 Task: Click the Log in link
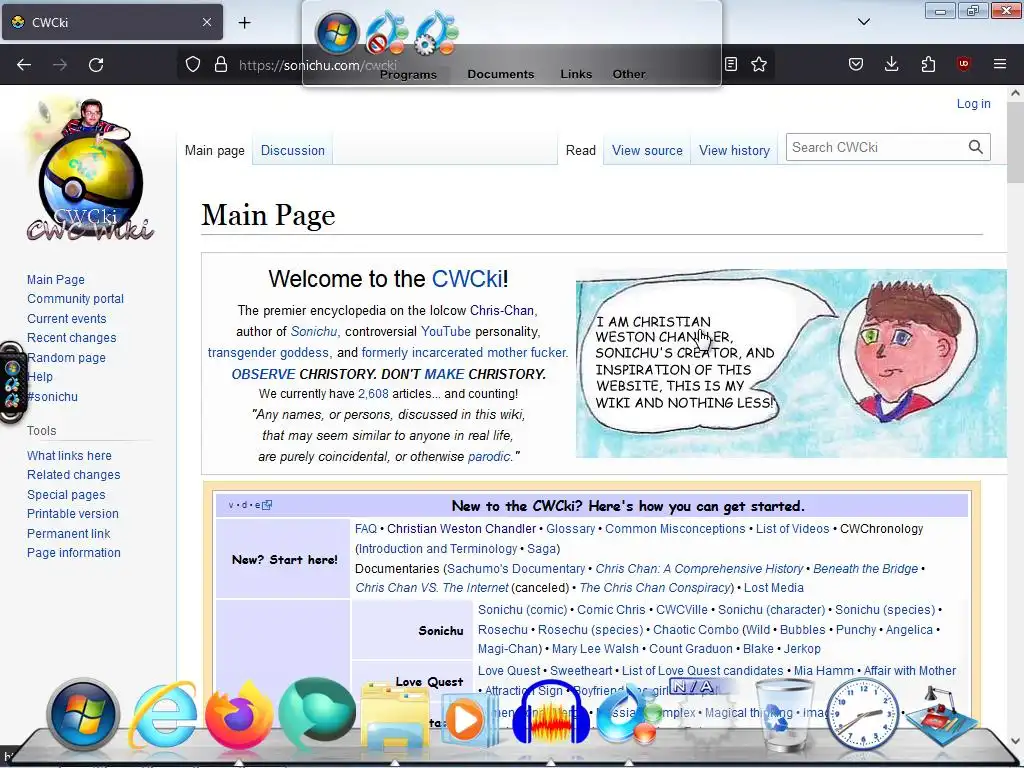(x=973, y=103)
